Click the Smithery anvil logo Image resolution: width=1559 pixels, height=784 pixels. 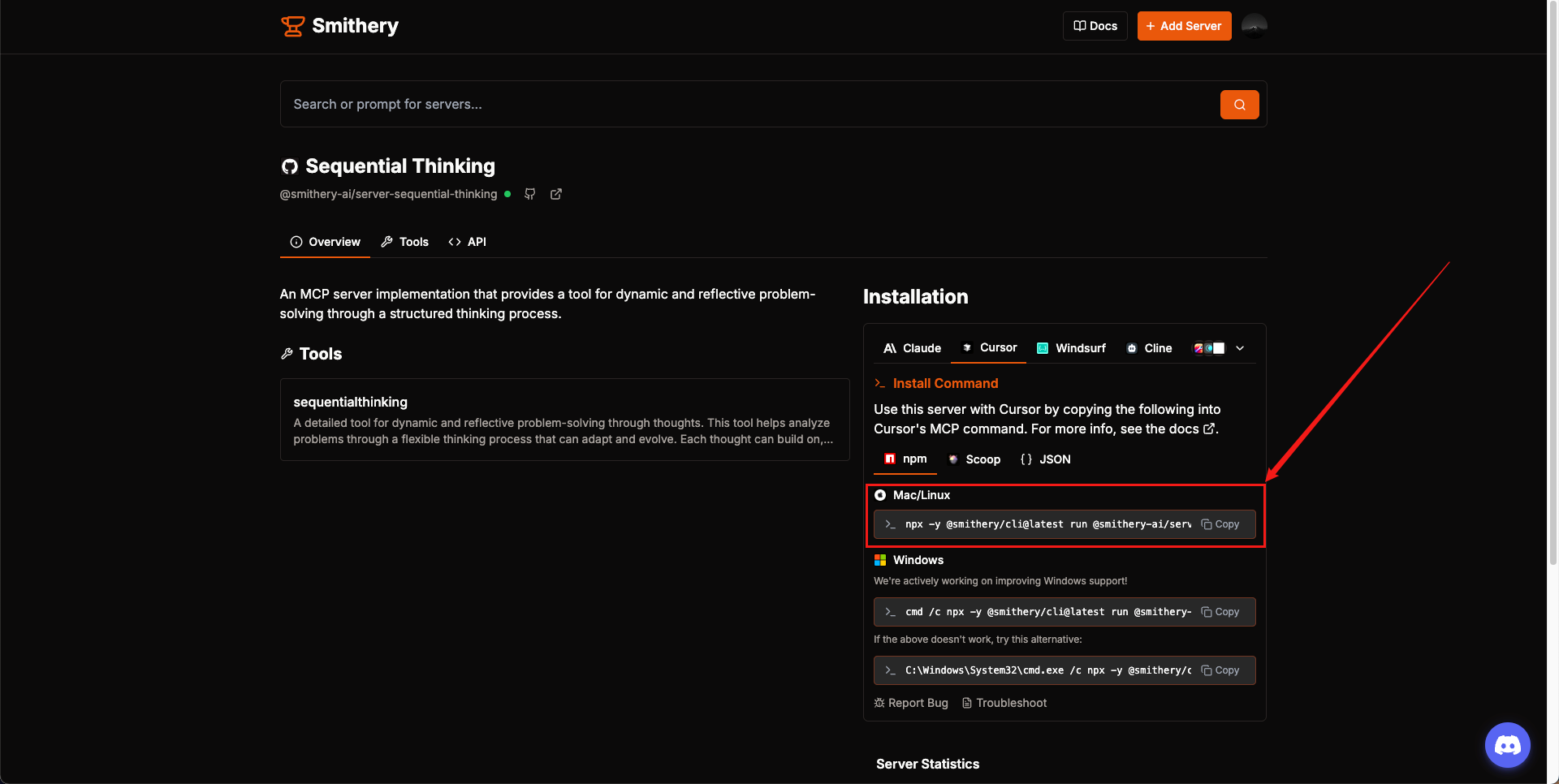(292, 26)
